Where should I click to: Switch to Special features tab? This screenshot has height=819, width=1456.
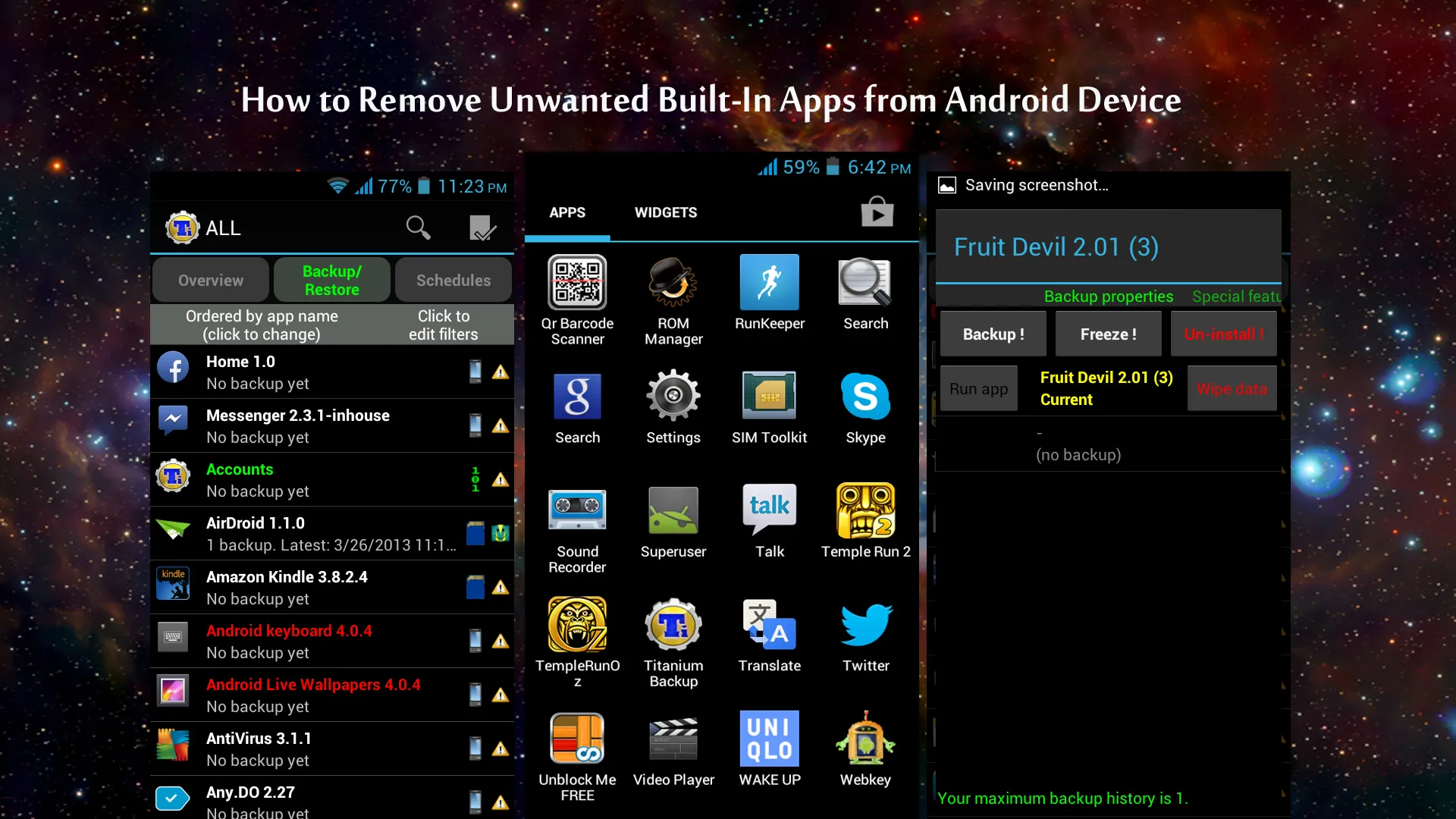pyautogui.click(x=1236, y=297)
